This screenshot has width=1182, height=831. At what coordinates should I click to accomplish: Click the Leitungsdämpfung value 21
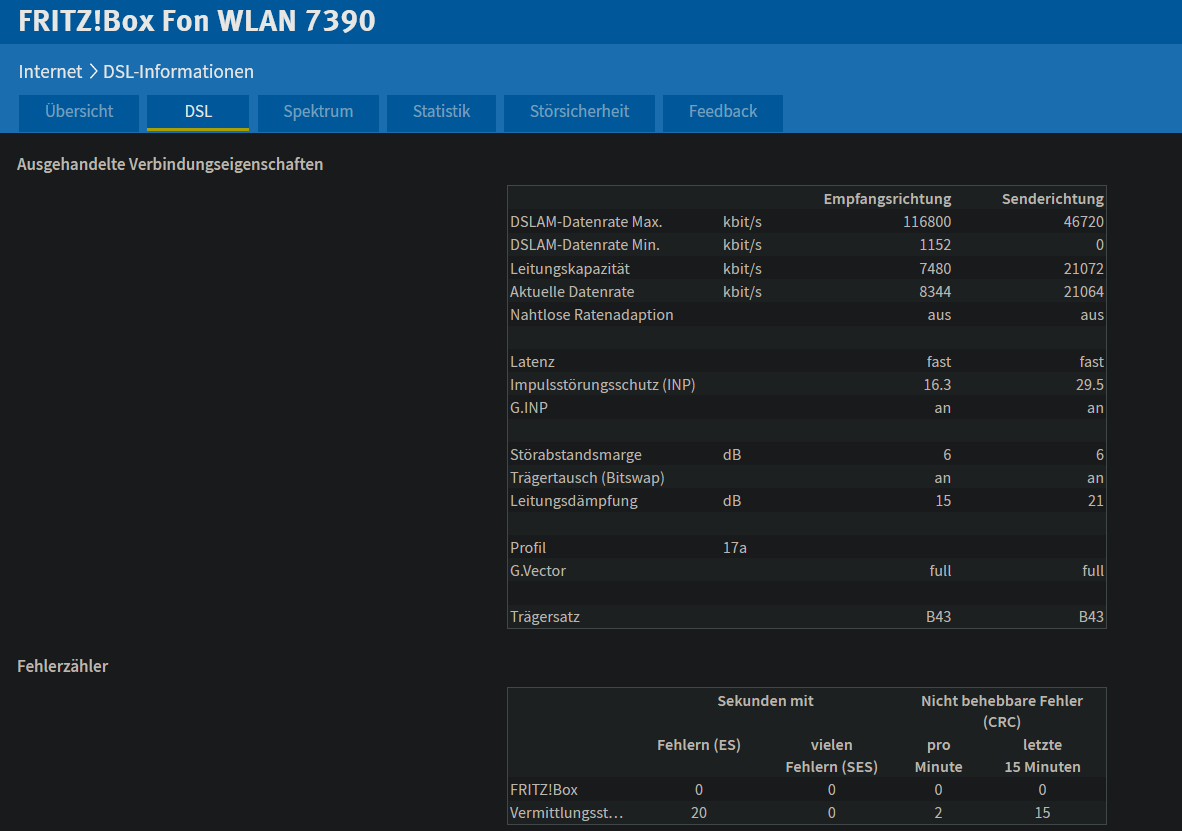[1095, 501]
